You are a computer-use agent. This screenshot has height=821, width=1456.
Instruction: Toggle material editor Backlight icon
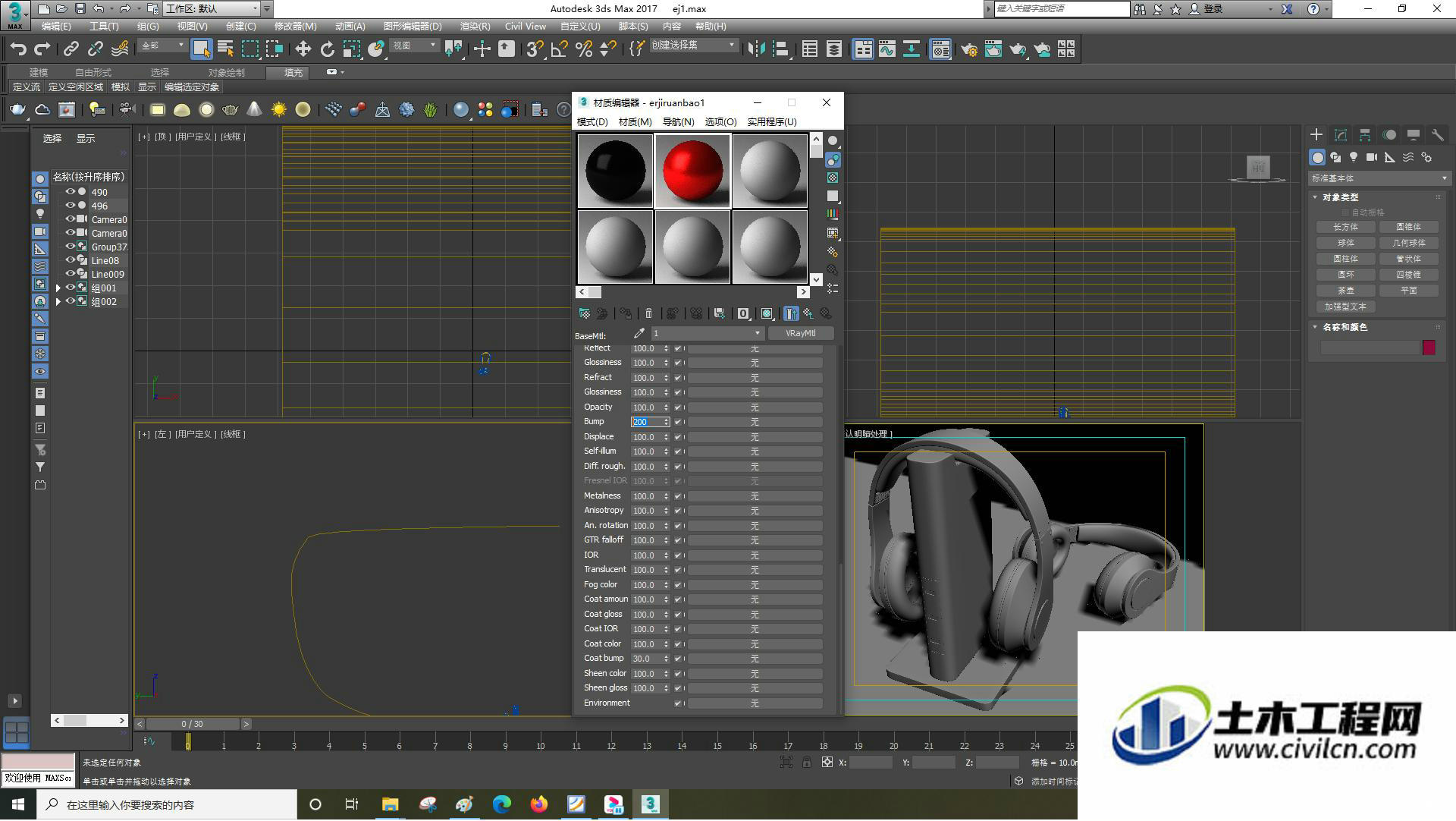point(833,159)
